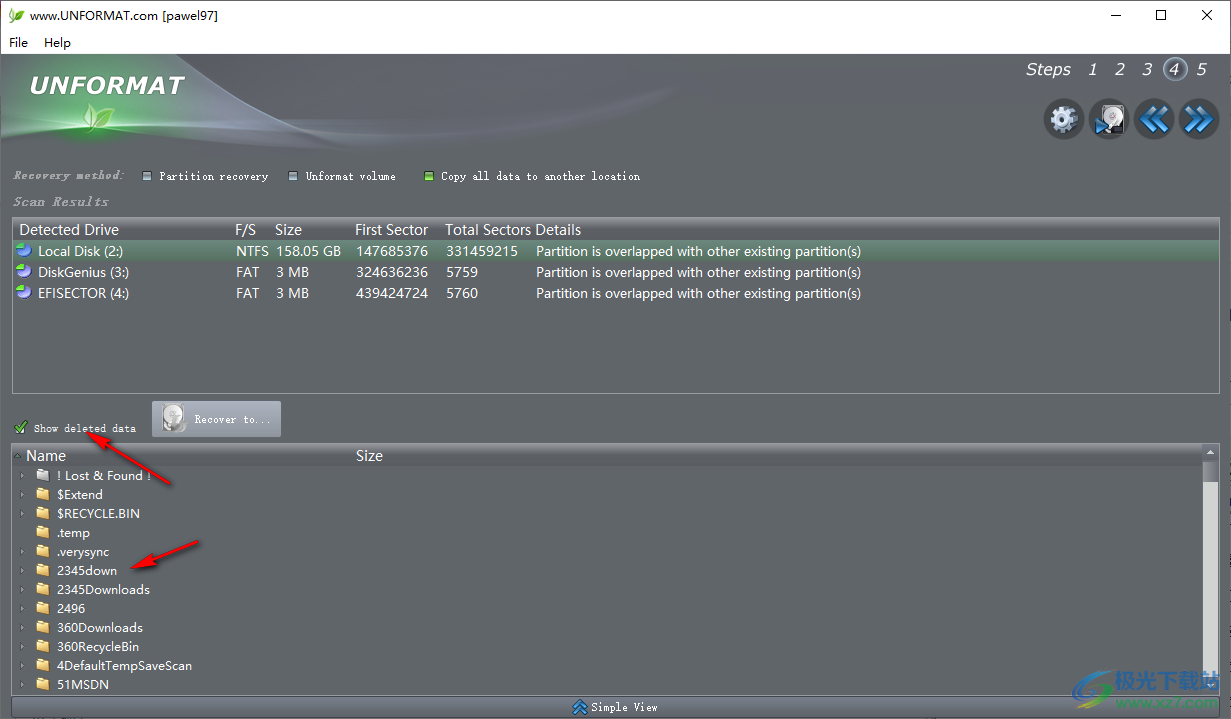Click the 2345Downloads folder icon
Viewport: 1231px width, 719px height.
(42, 589)
